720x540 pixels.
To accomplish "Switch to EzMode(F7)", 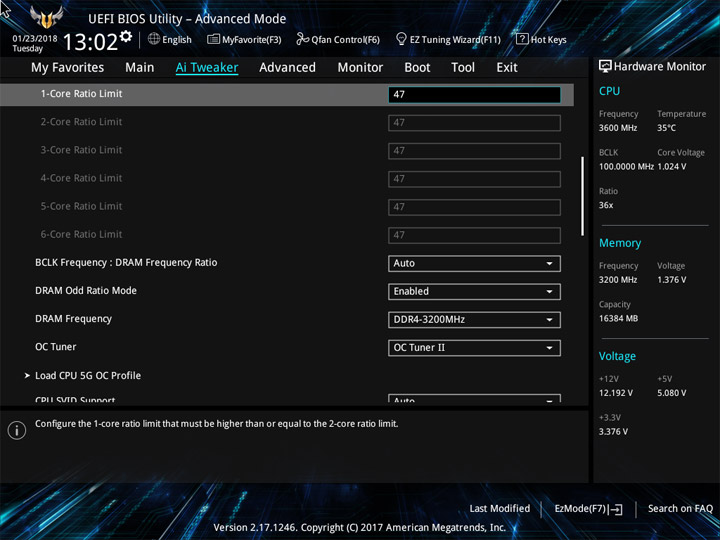I will 588,509.
